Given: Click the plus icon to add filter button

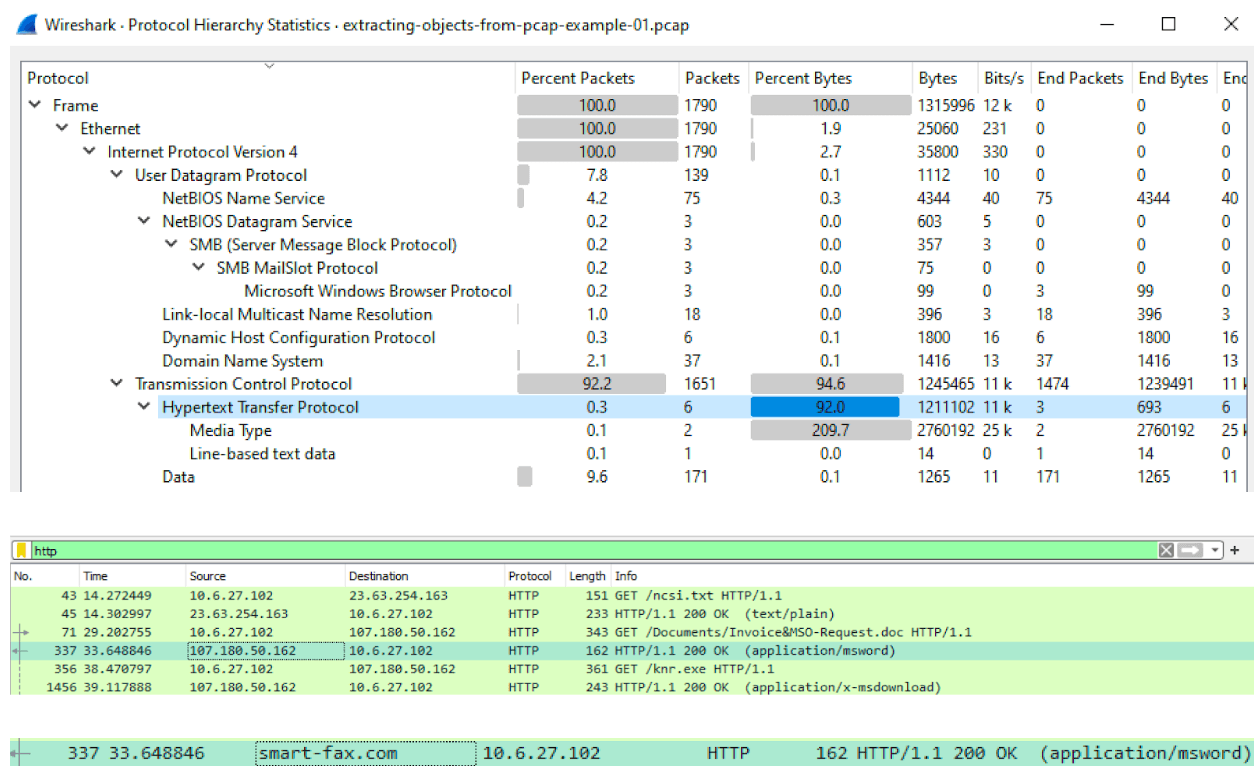Looking at the screenshot, I should pyautogui.click(x=1235, y=550).
